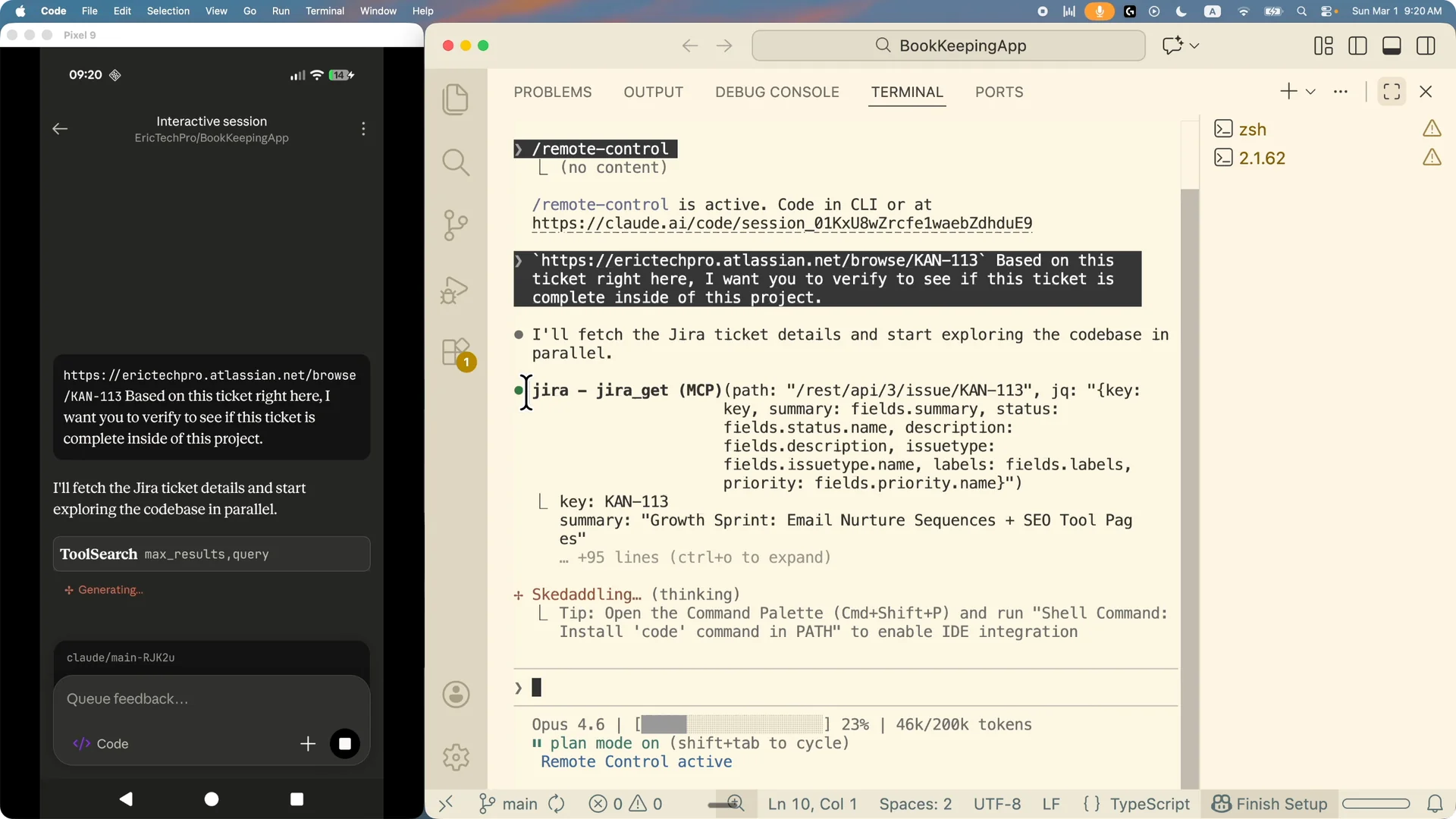
Task: Click the terminal prompt input line
Action: (846, 688)
